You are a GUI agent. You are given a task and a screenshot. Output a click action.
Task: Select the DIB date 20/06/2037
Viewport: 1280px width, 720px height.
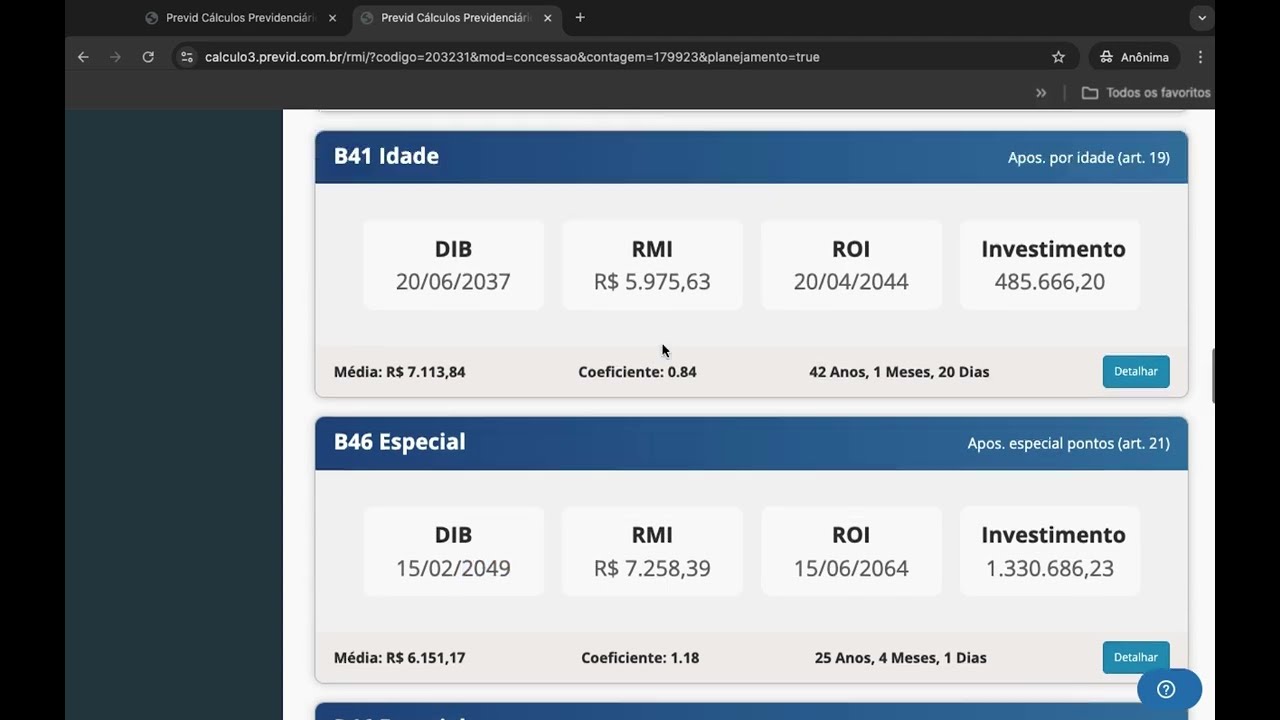click(x=453, y=281)
